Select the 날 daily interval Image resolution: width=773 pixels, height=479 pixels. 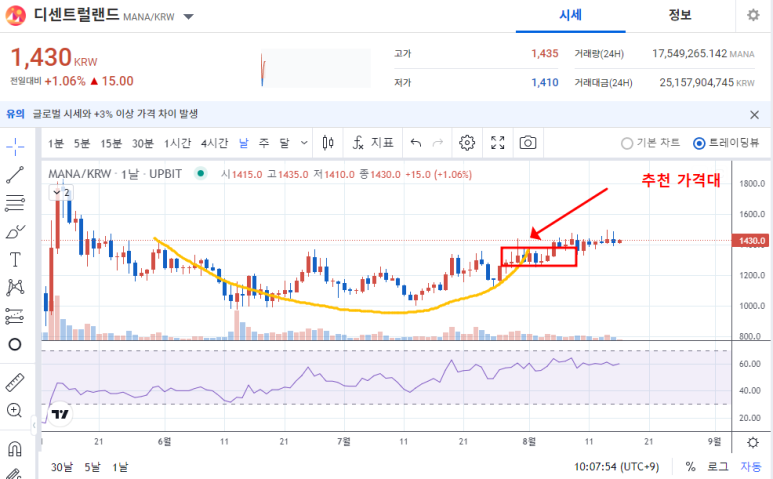[244, 143]
